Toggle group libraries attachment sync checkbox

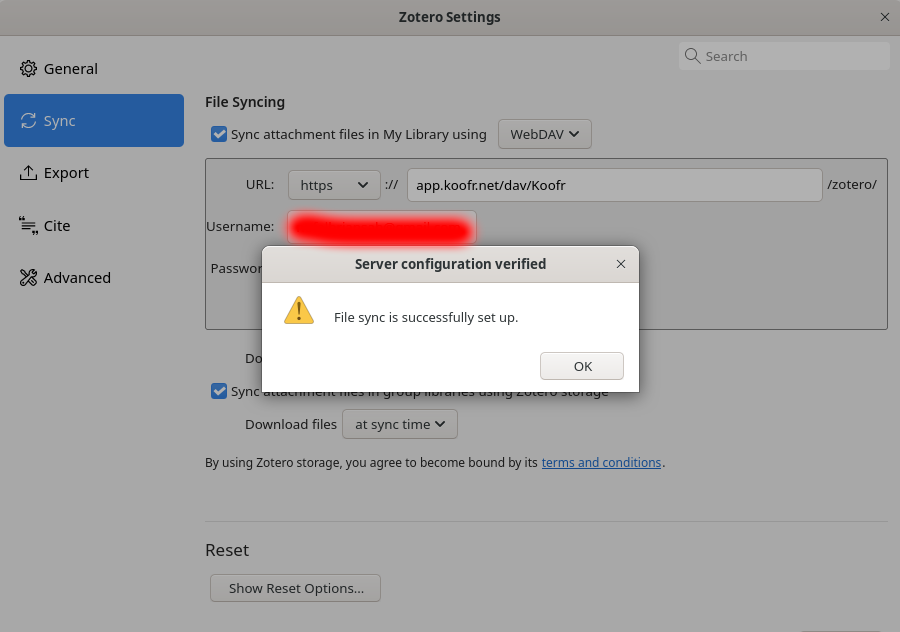(219, 391)
